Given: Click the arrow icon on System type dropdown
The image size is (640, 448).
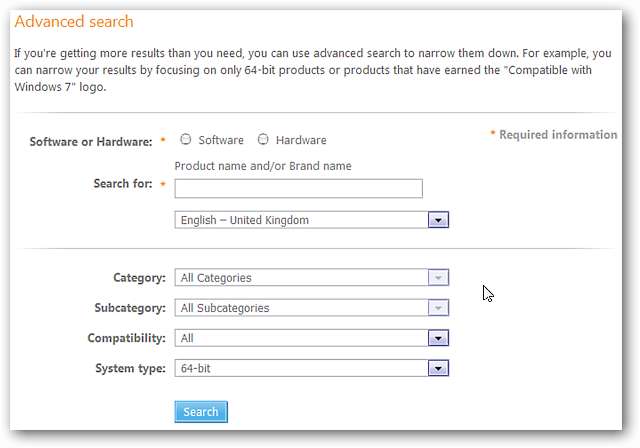Looking at the screenshot, I should tap(438, 368).
